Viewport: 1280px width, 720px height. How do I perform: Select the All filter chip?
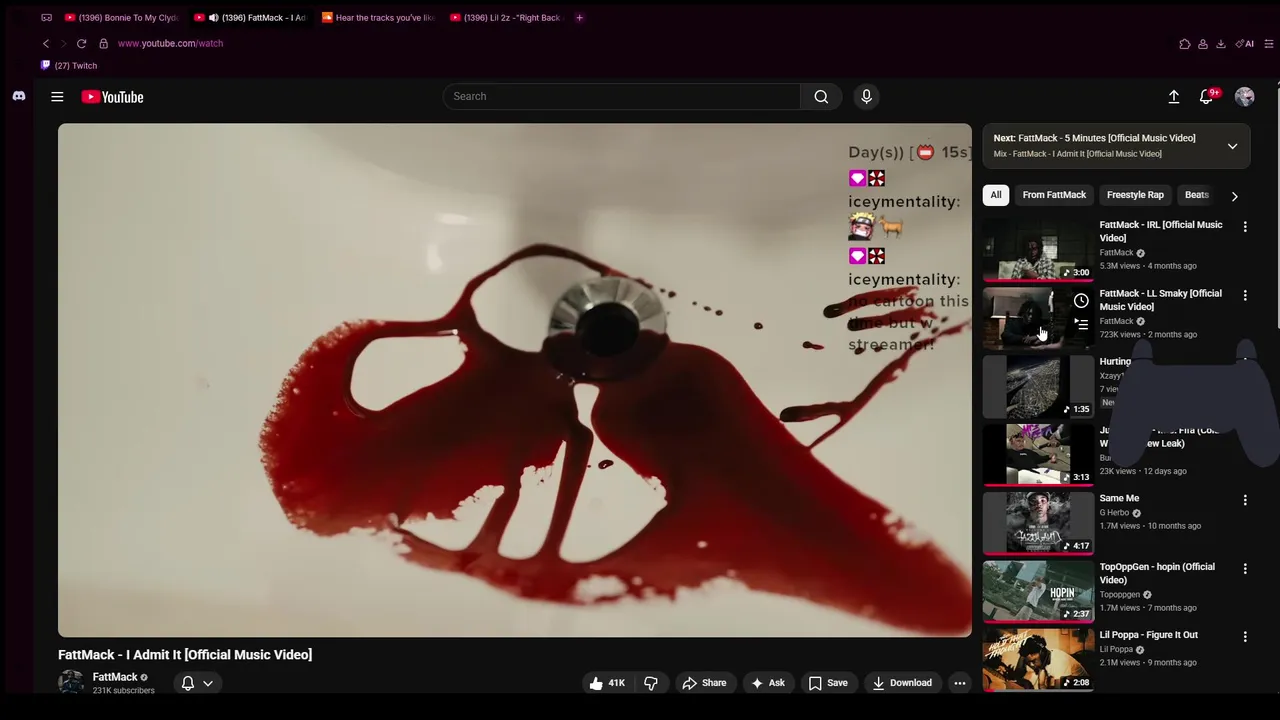pyautogui.click(x=996, y=195)
